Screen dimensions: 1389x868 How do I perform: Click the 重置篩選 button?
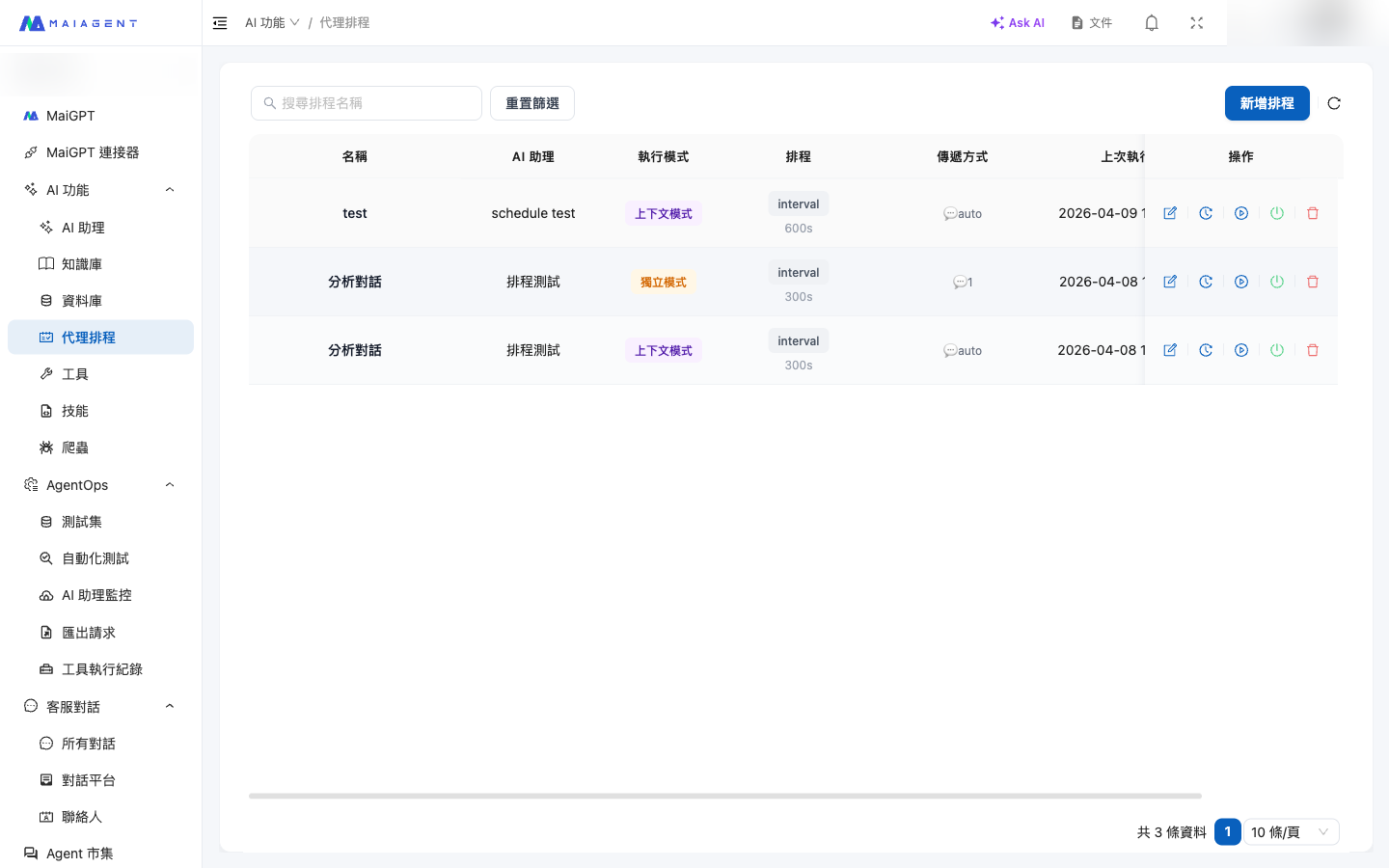(532, 103)
